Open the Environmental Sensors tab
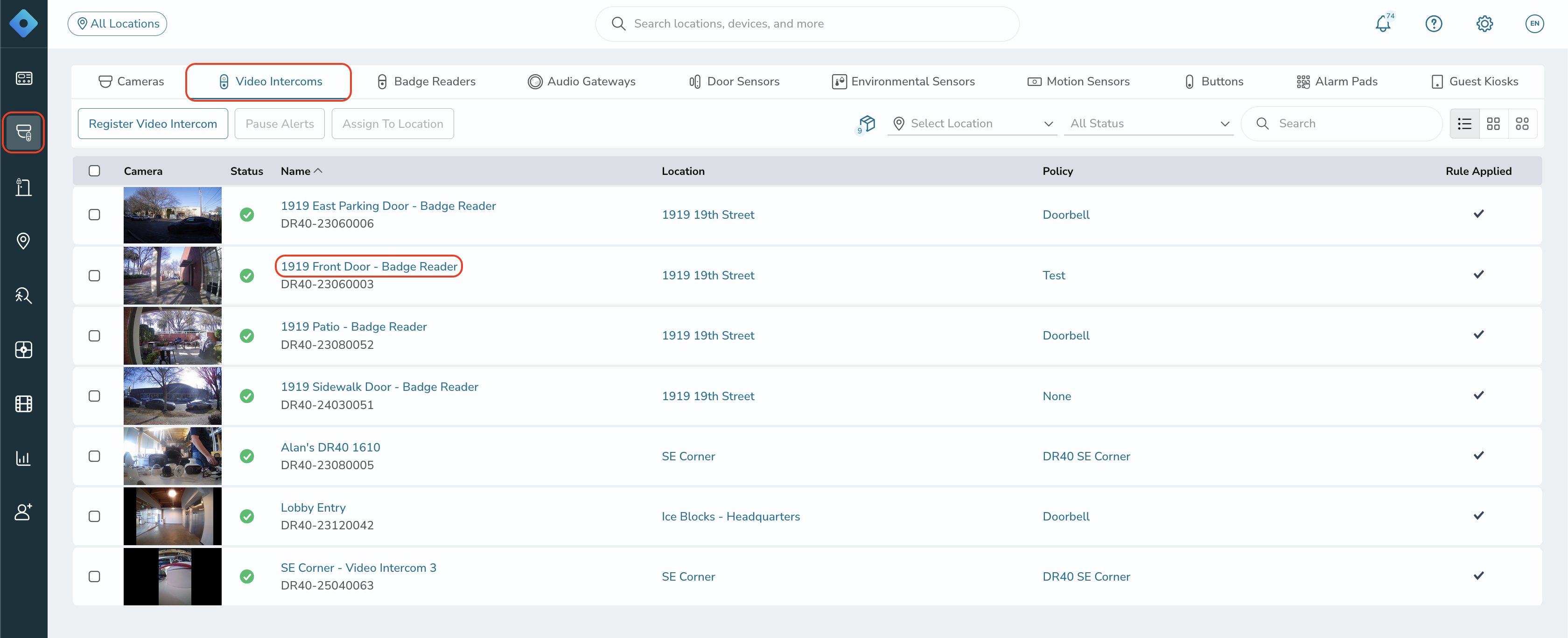 click(x=903, y=82)
